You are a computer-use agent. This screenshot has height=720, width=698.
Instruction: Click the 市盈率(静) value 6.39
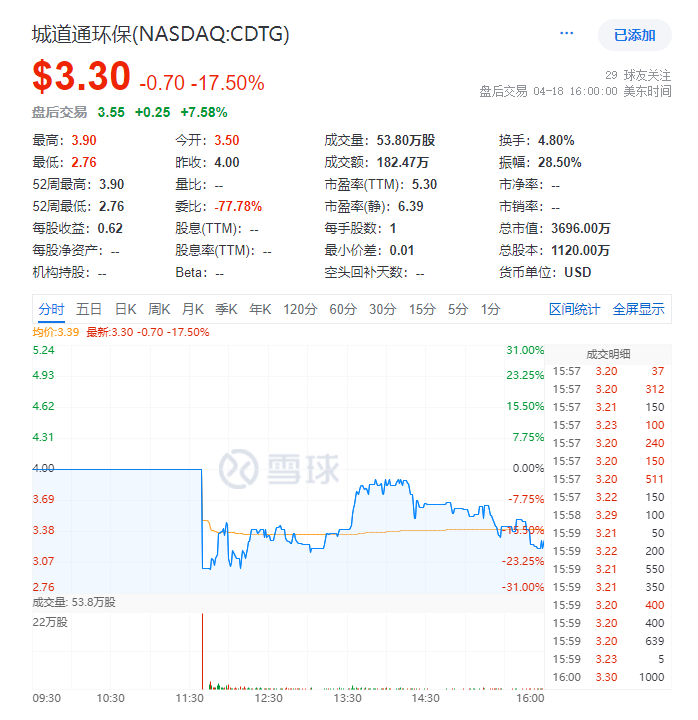(411, 206)
